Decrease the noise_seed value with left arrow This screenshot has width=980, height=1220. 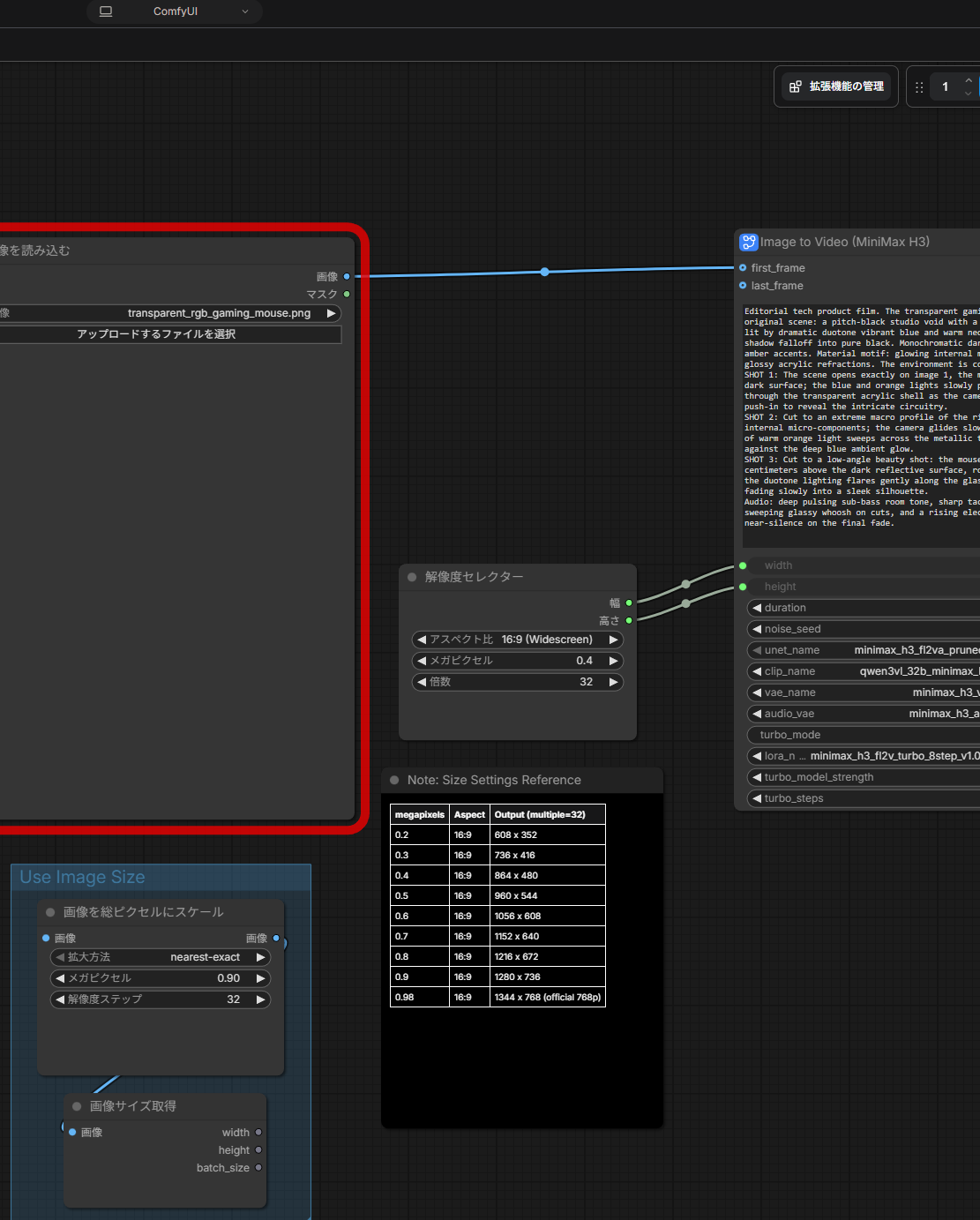click(x=757, y=629)
